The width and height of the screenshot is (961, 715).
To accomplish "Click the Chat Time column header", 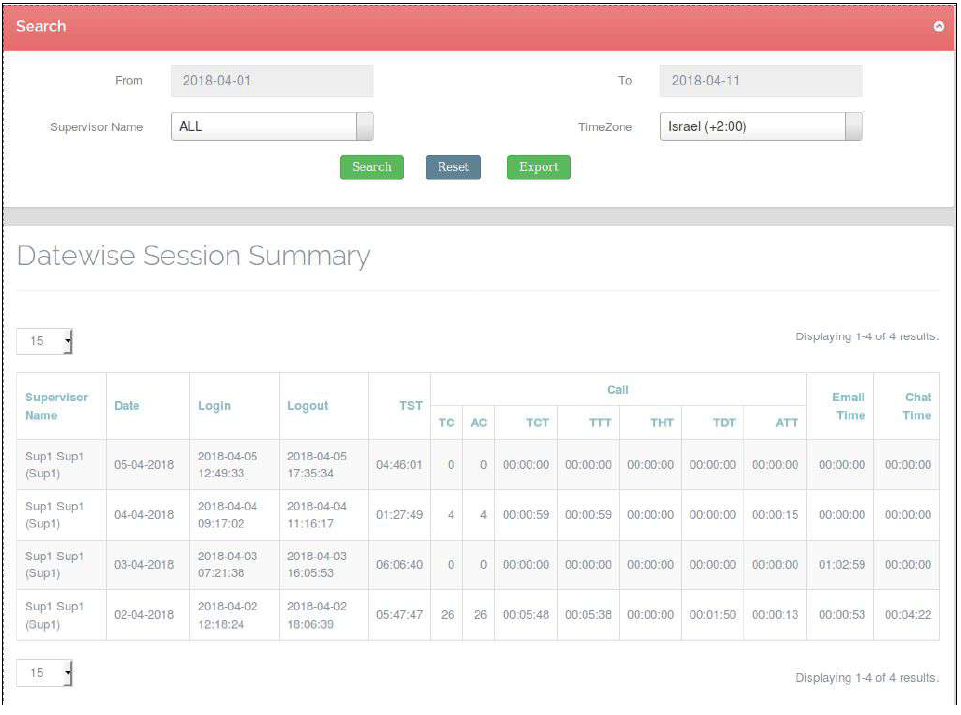I will coord(917,406).
